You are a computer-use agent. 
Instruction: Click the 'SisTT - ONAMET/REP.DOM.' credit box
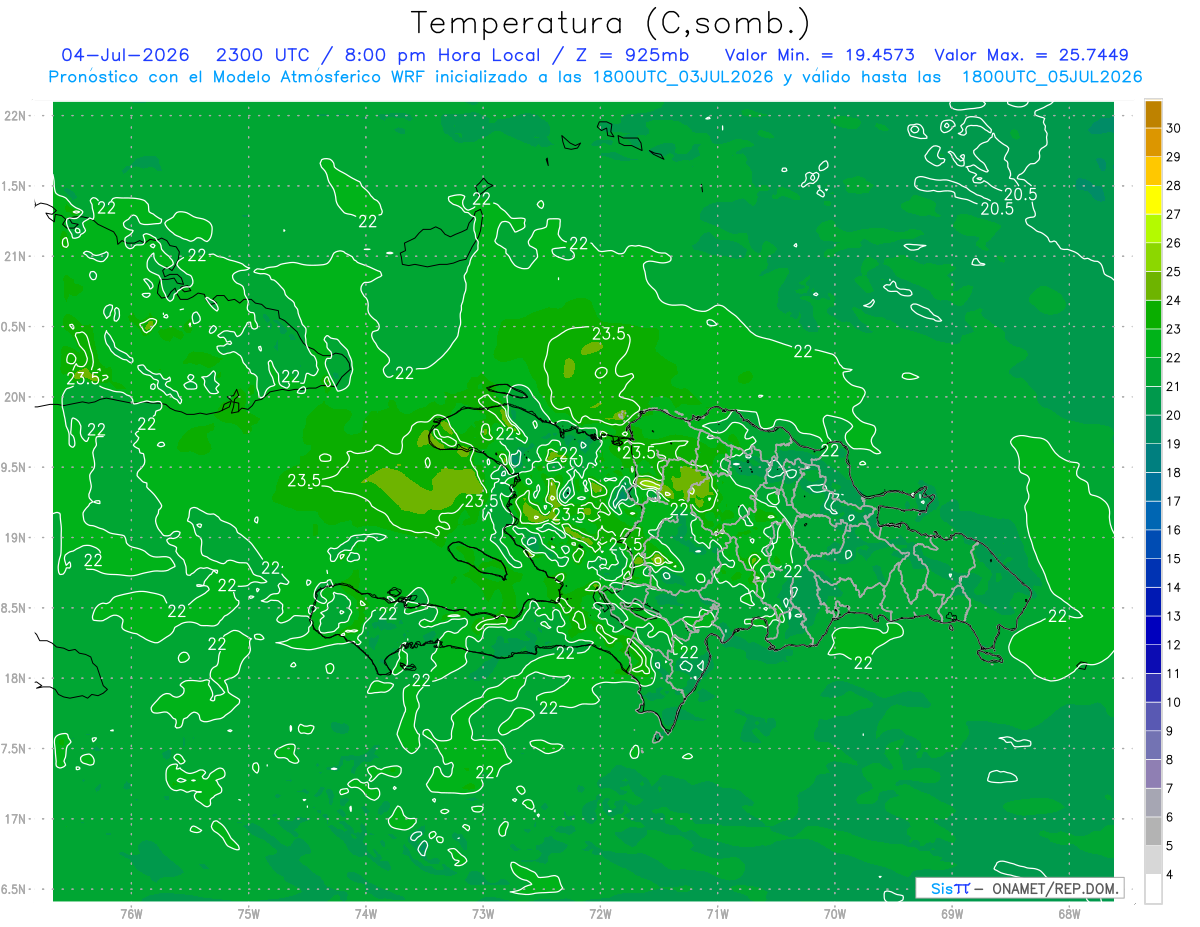coord(1020,888)
